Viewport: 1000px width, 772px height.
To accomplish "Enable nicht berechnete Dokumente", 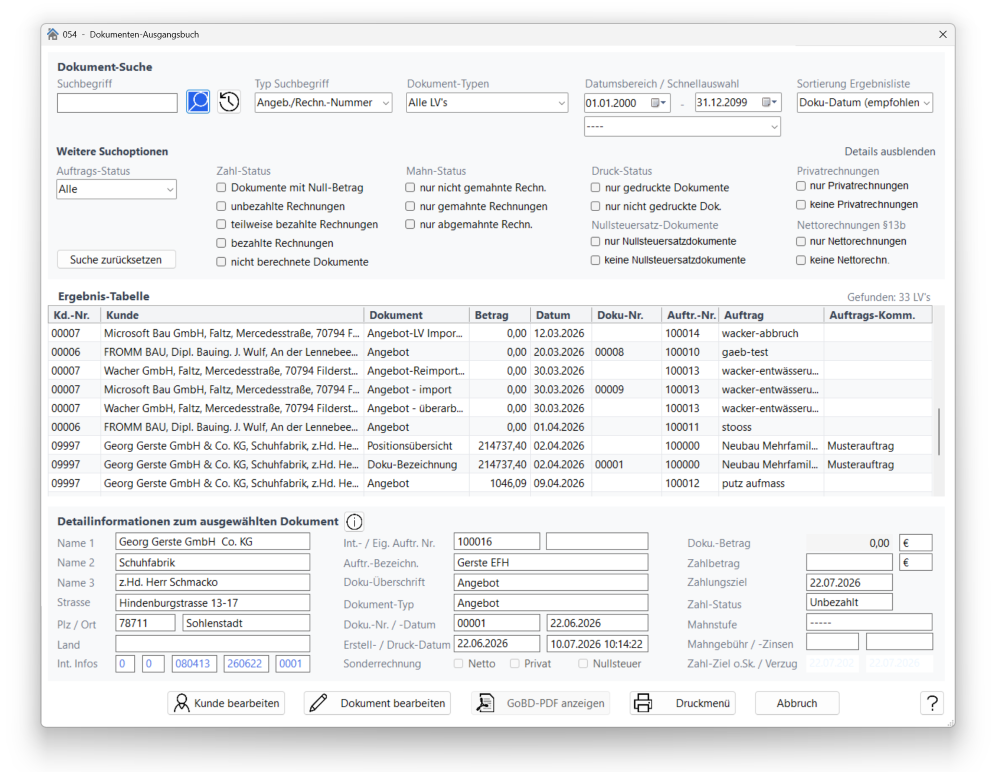I will click(x=221, y=262).
